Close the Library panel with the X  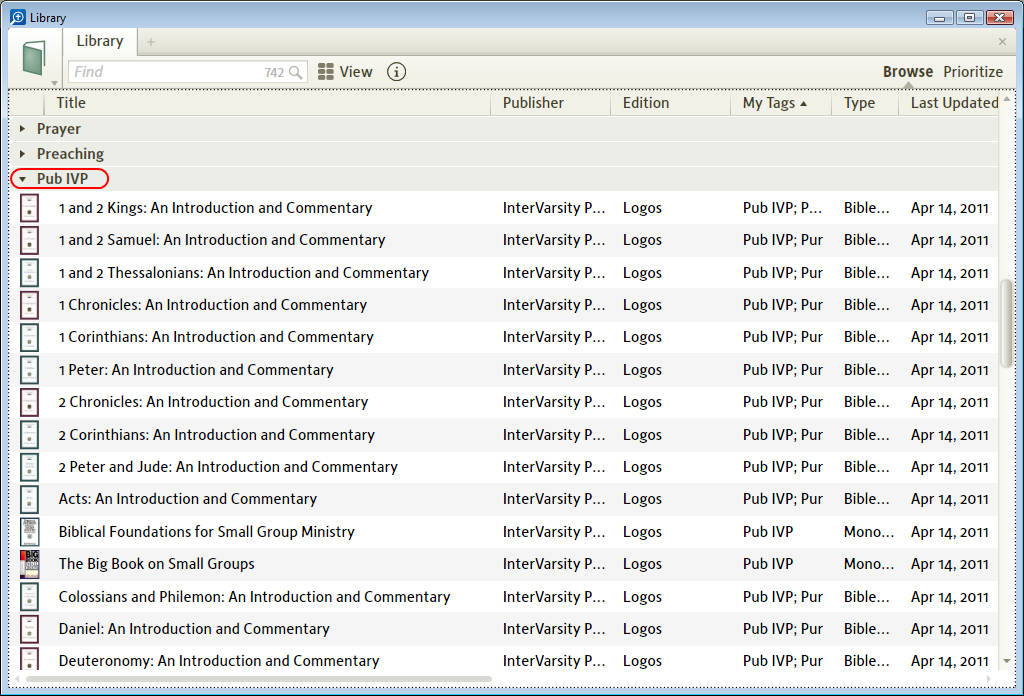(x=1002, y=42)
